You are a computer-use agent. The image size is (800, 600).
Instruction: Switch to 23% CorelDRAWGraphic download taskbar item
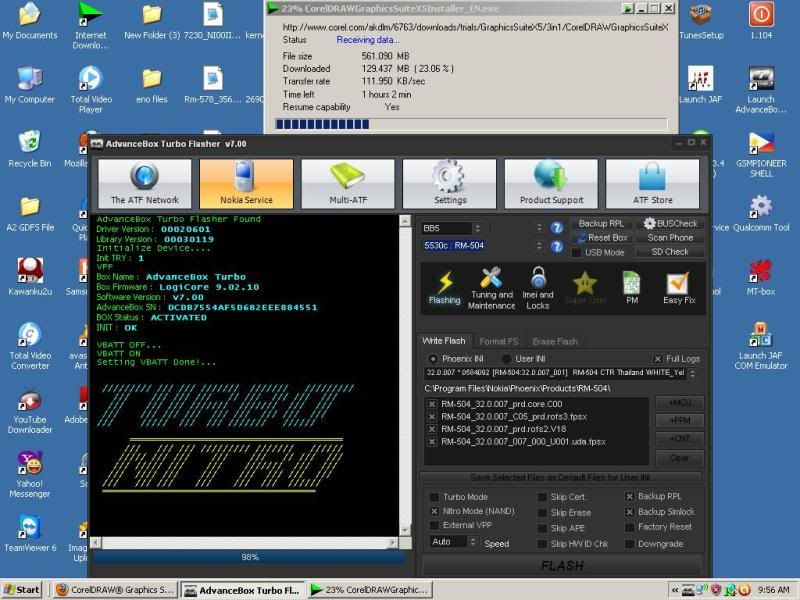[369, 590]
